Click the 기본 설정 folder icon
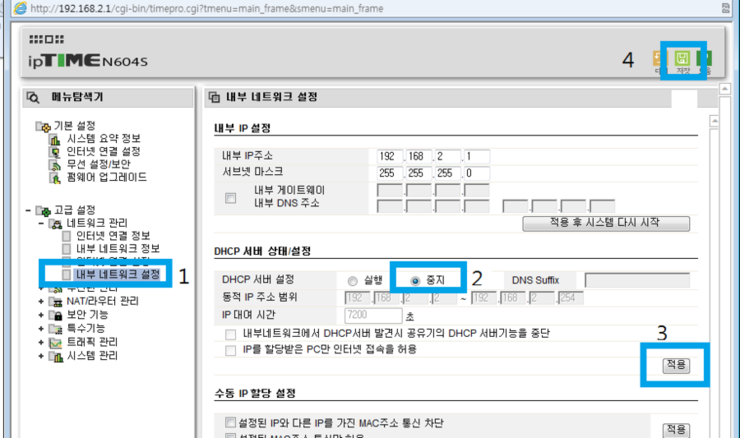 point(43,126)
